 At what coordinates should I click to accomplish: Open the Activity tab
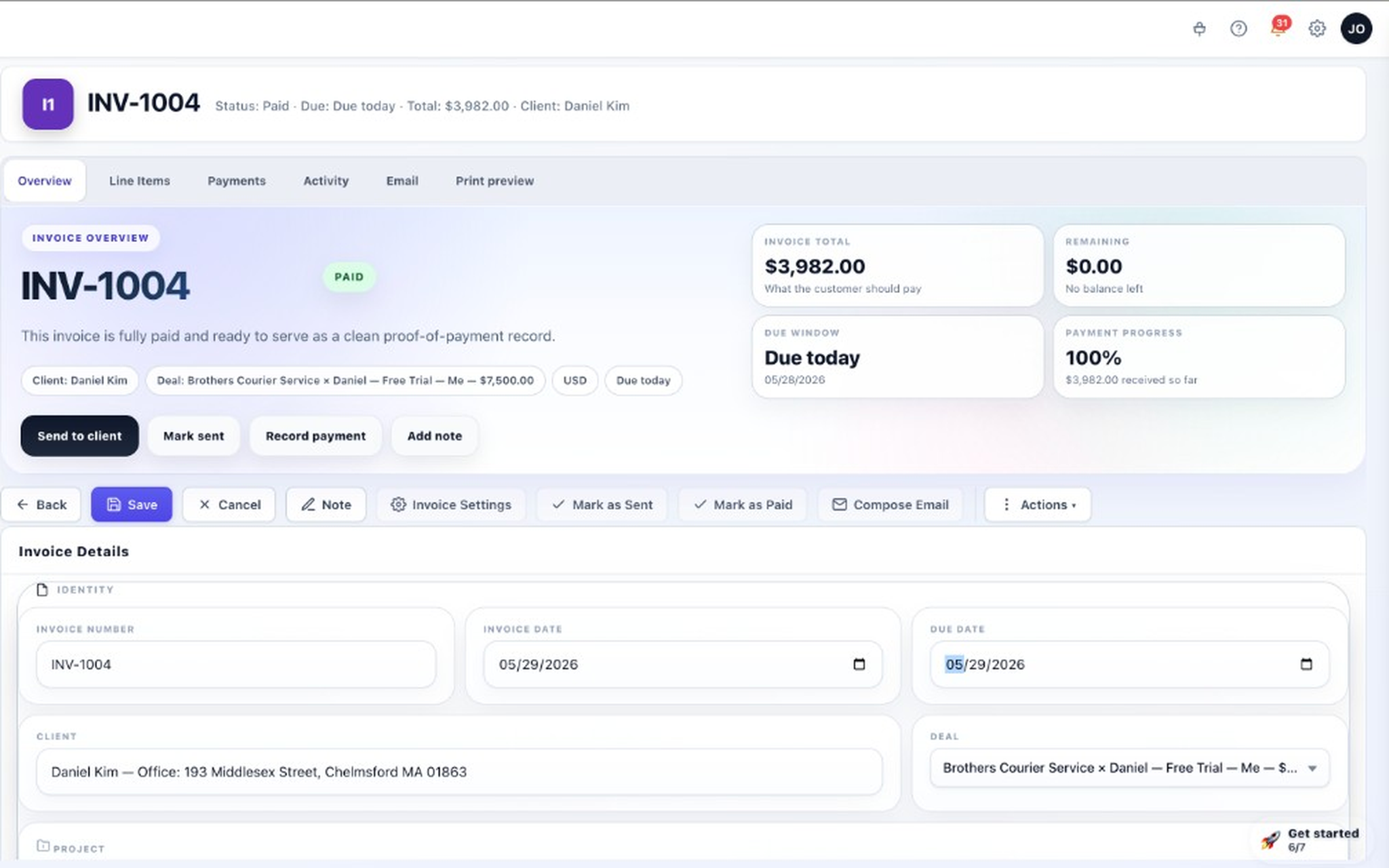pos(326,181)
